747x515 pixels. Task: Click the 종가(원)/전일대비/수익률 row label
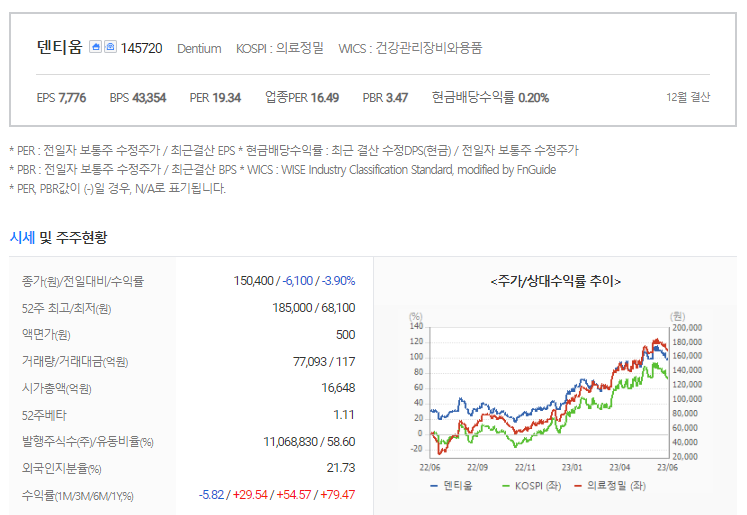click(x=82, y=281)
